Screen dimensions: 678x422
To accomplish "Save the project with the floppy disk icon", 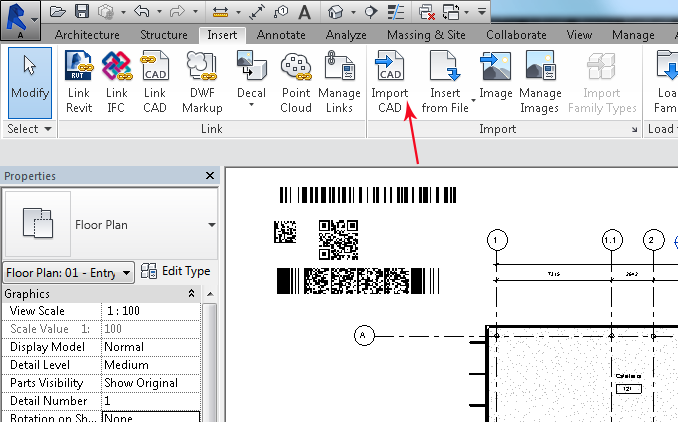I will (x=82, y=12).
